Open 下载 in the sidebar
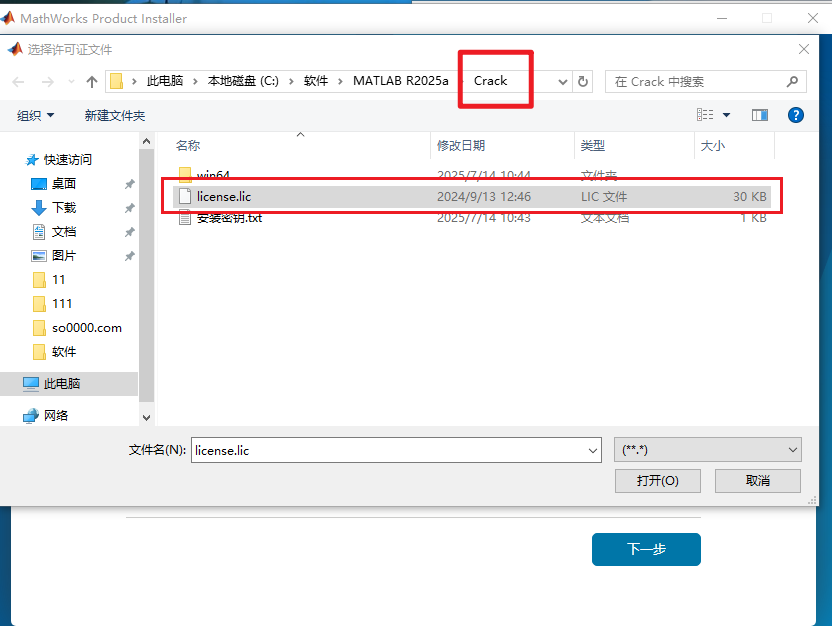The height and width of the screenshot is (626, 832). click(x=64, y=207)
